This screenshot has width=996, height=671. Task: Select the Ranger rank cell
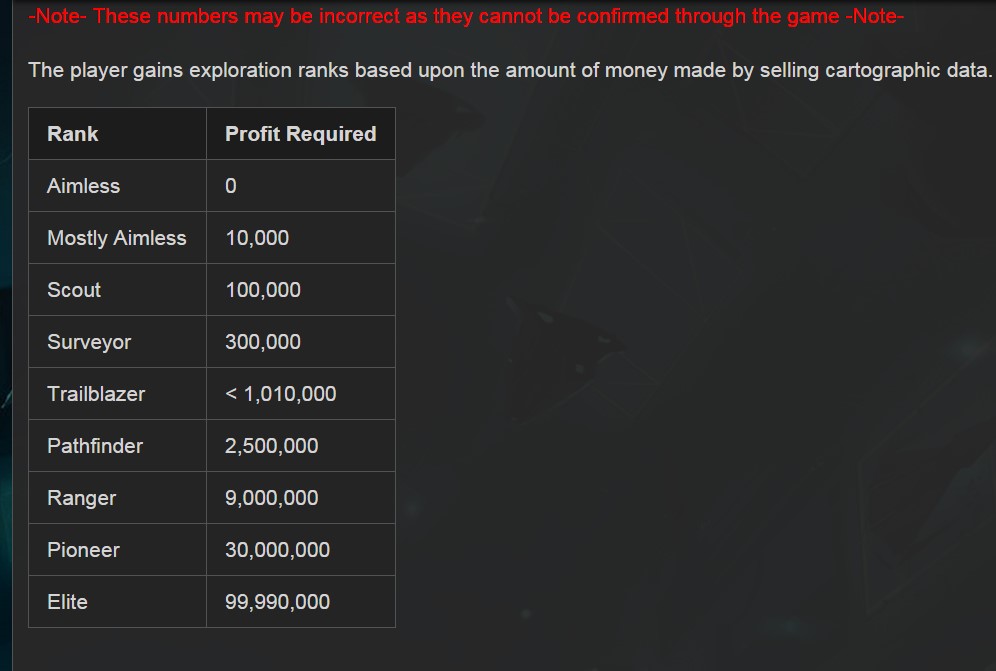[118, 498]
